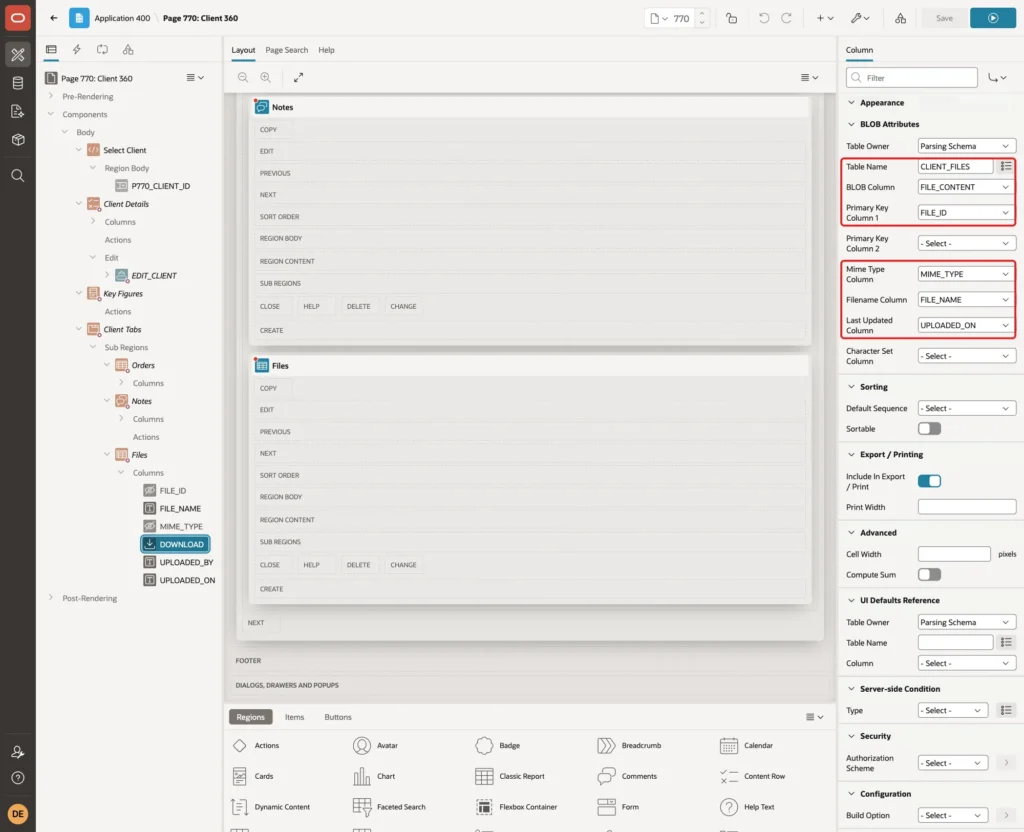Image resolution: width=1024 pixels, height=832 pixels.
Task: Open the help question mark icon
Action: click(18, 778)
